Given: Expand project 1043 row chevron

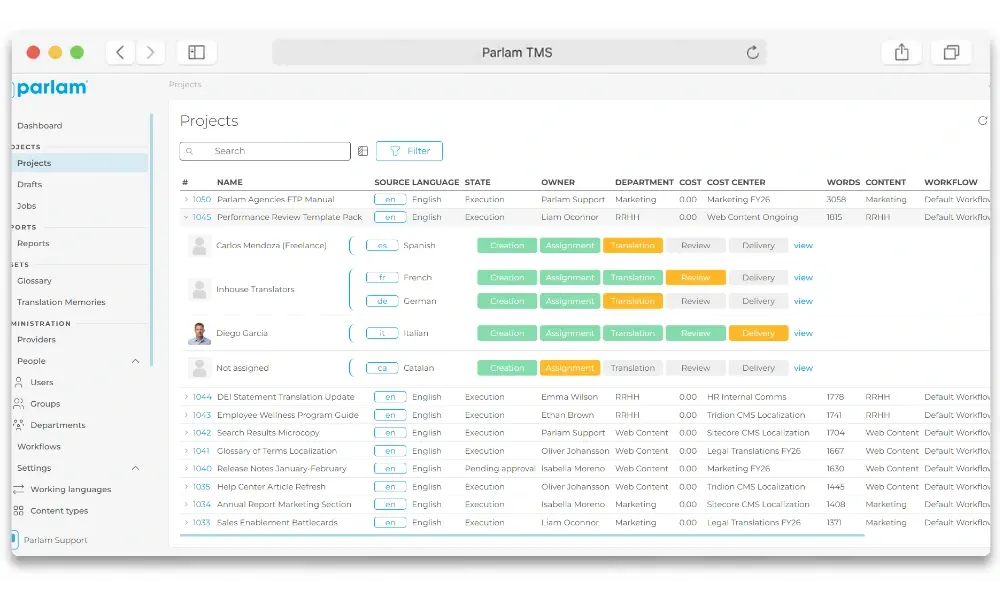Looking at the screenshot, I should point(186,415).
